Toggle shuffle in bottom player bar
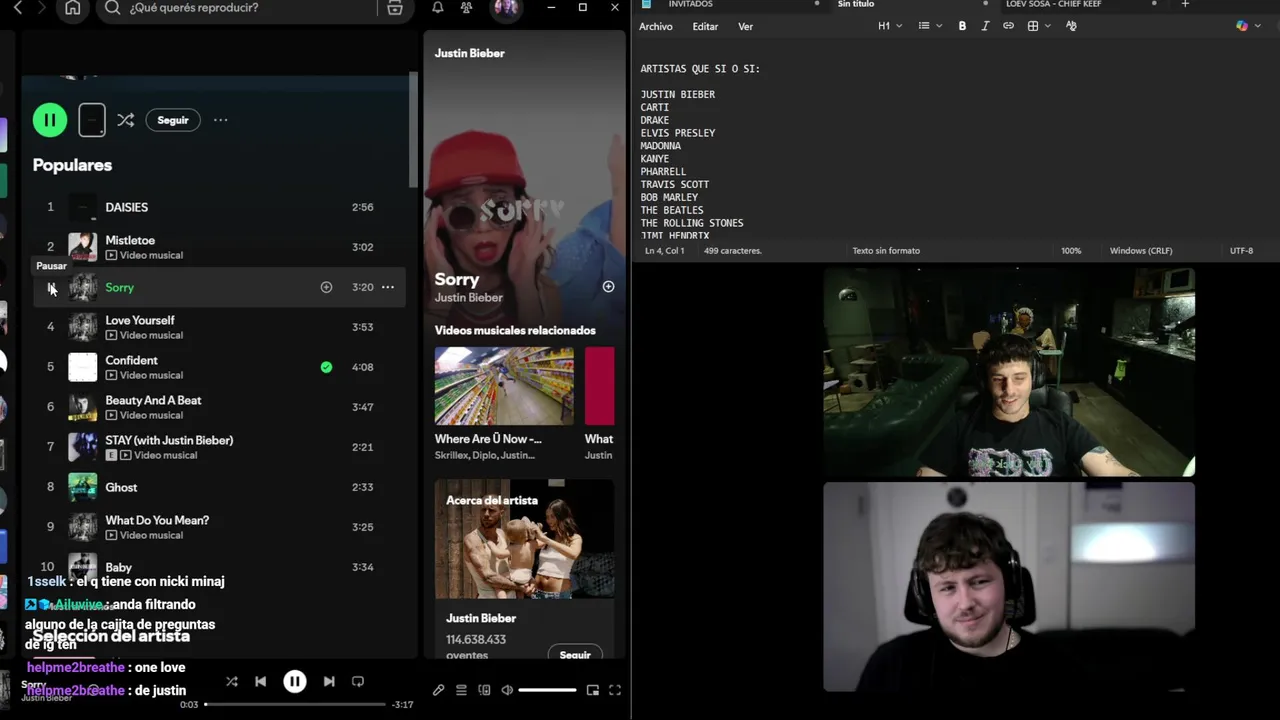Viewport: 1280px width, 720px height. 232,681
